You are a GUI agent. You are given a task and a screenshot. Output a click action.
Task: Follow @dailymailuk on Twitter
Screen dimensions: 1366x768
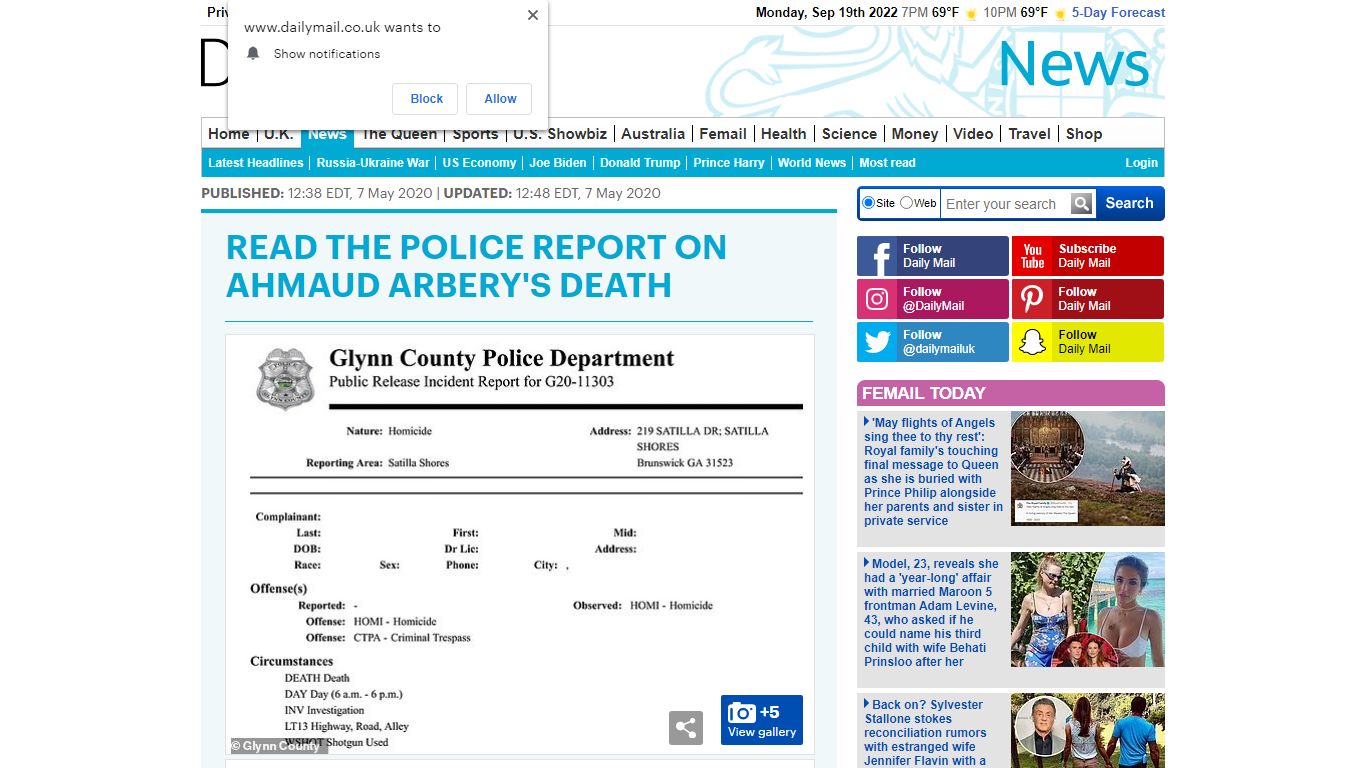tap(933, 342)
